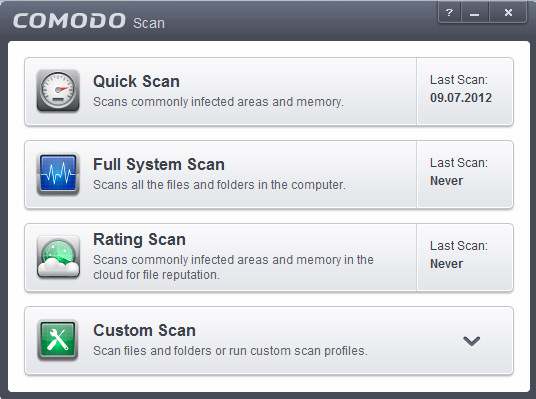Viewport: 536px width, 399px height.
Task: Open help with the question mark button
Action: 449,13
